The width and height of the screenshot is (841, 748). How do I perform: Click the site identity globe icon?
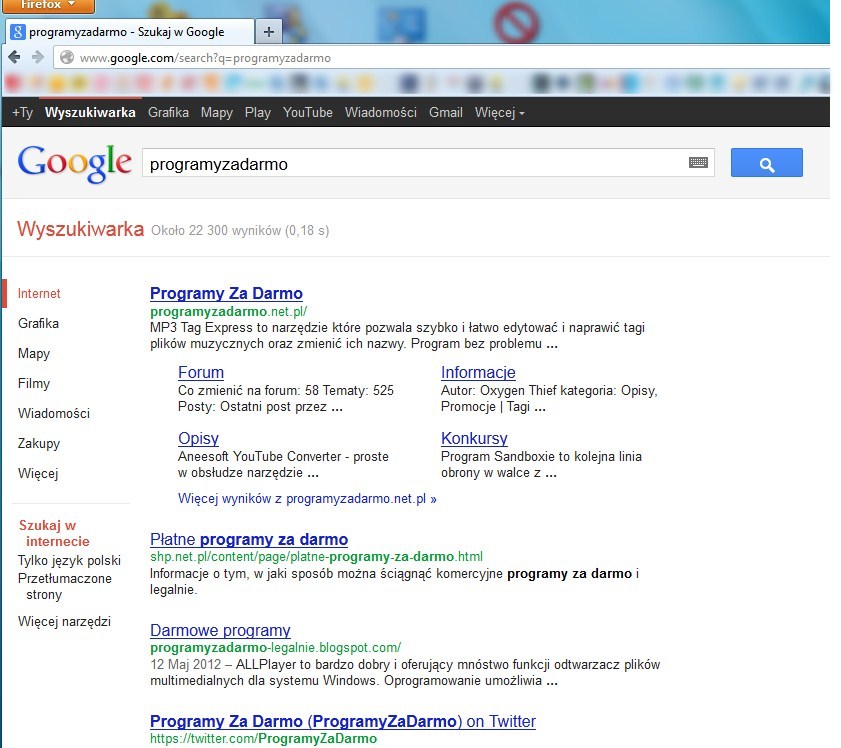[x=67, y=57]
